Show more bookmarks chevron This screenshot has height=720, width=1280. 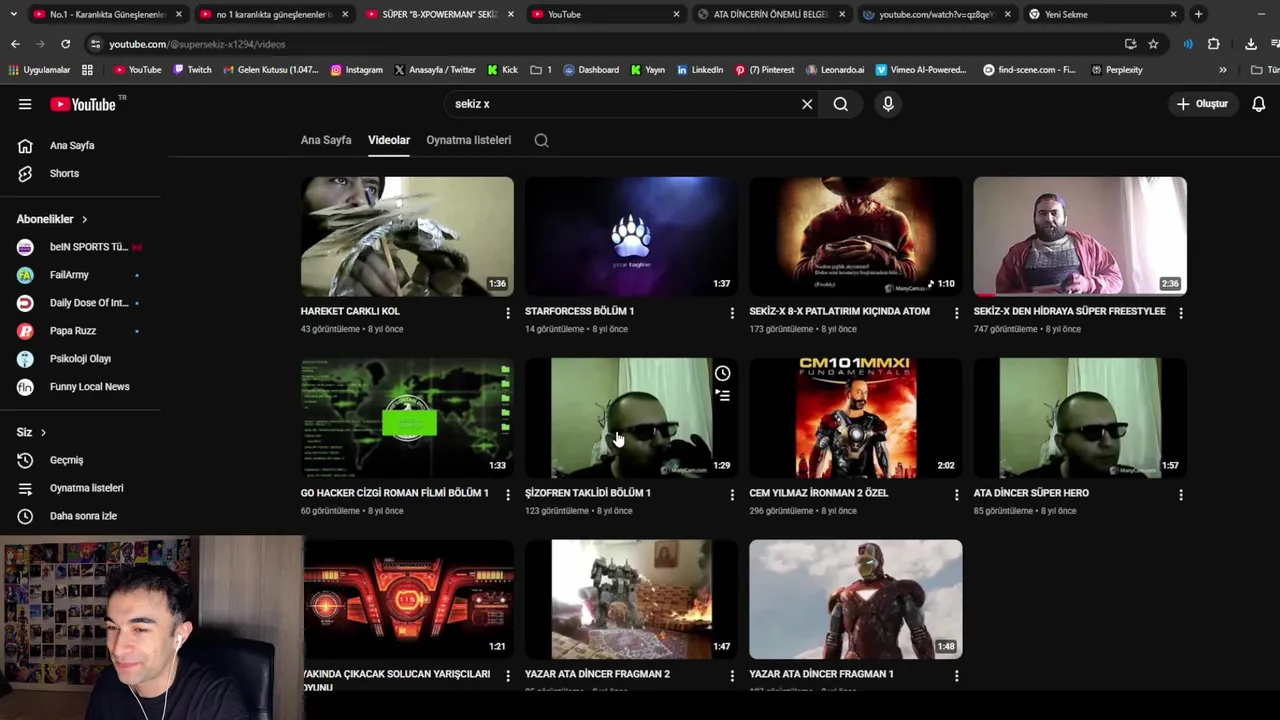[1222, 70]
